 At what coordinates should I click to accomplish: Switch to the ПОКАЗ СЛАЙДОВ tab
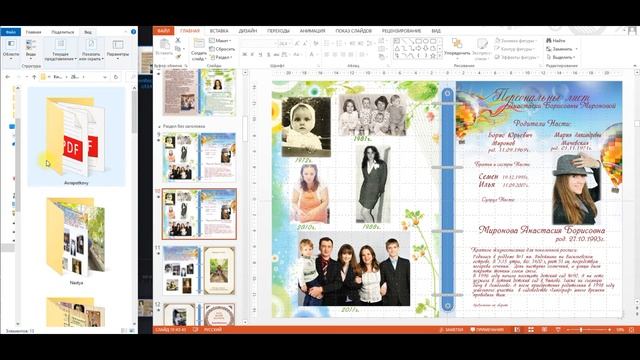pos(353,31)
